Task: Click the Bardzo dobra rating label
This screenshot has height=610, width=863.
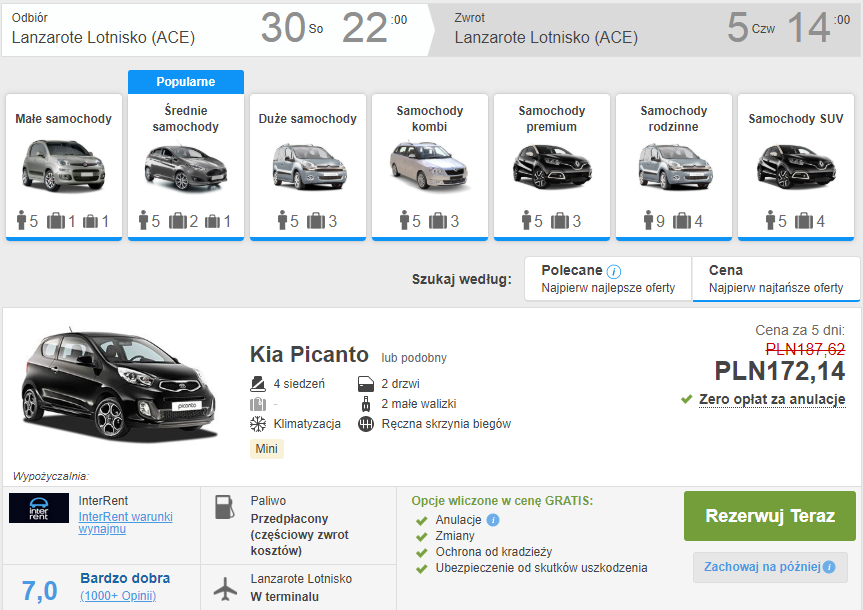Action: [x=125, y=578]
